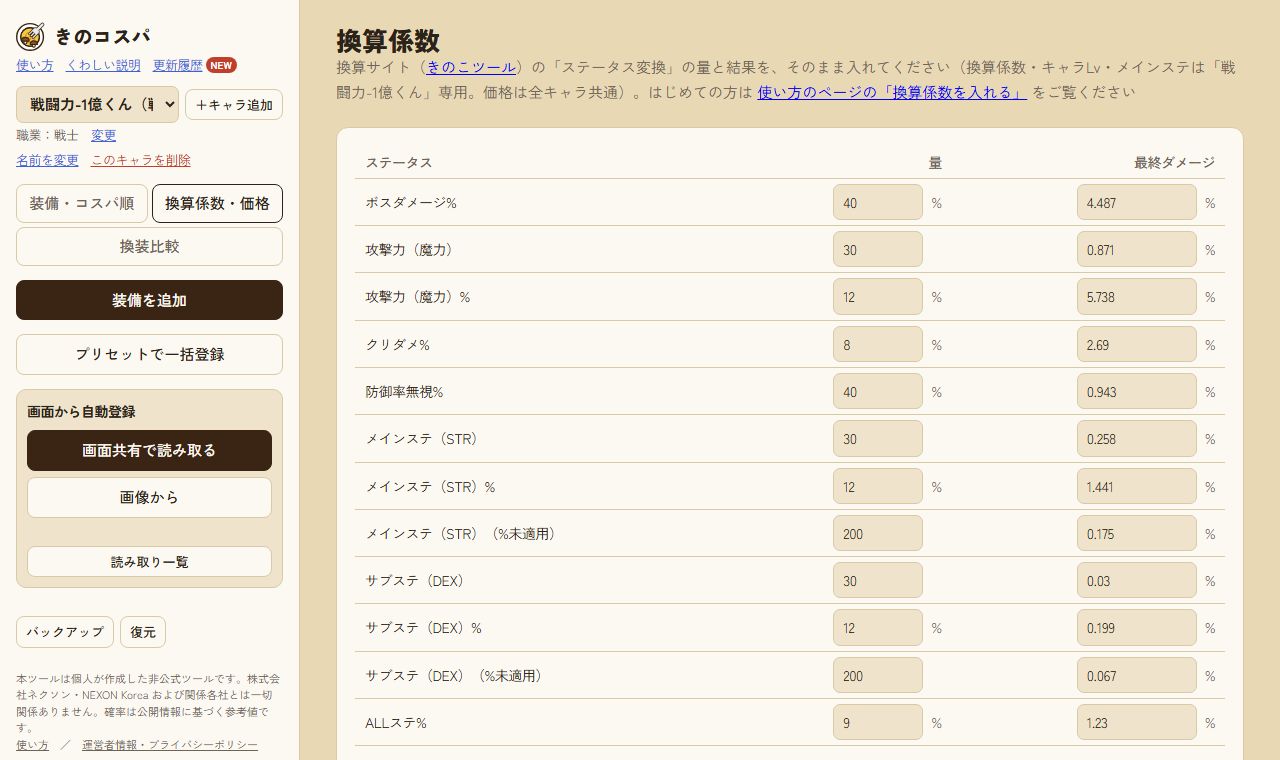
Task: Click the 最終ダメージ column header
Action: click(1174, 162)
